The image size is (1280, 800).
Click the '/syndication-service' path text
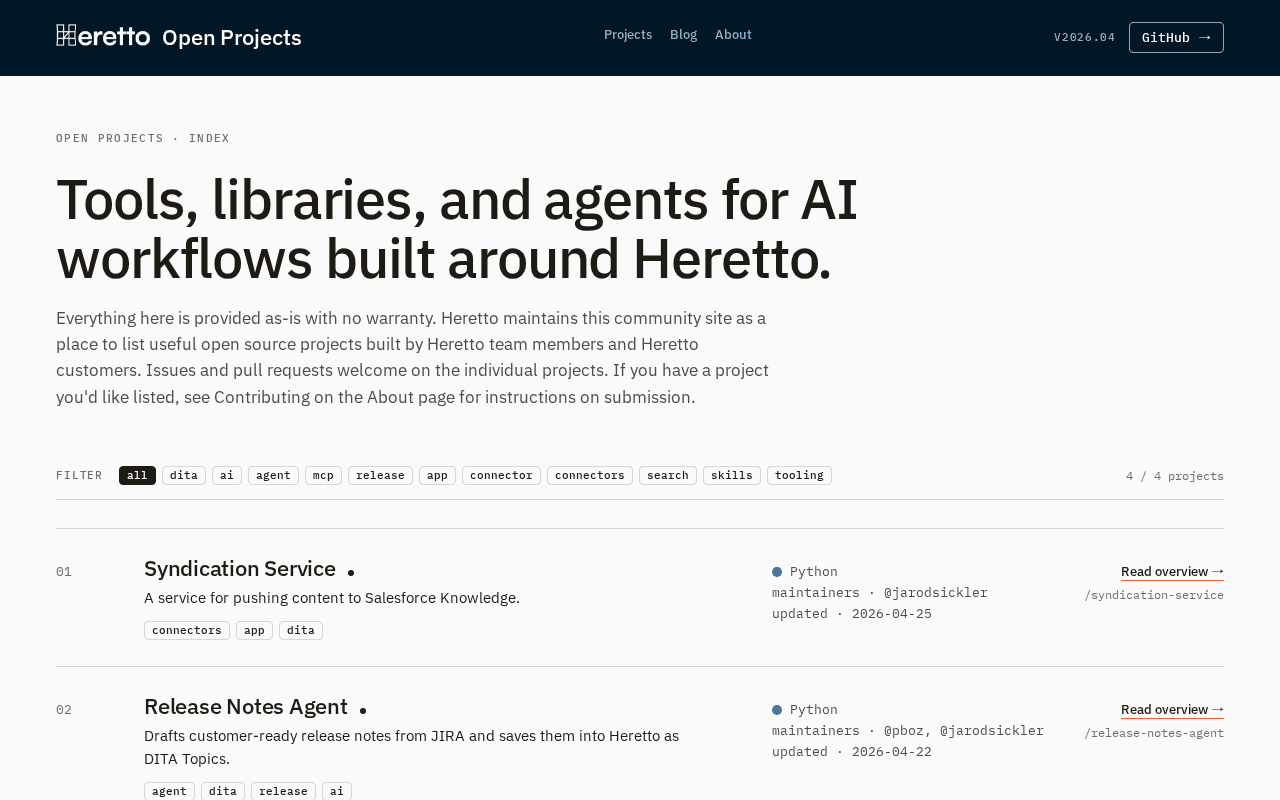(x=1154, y=595)
